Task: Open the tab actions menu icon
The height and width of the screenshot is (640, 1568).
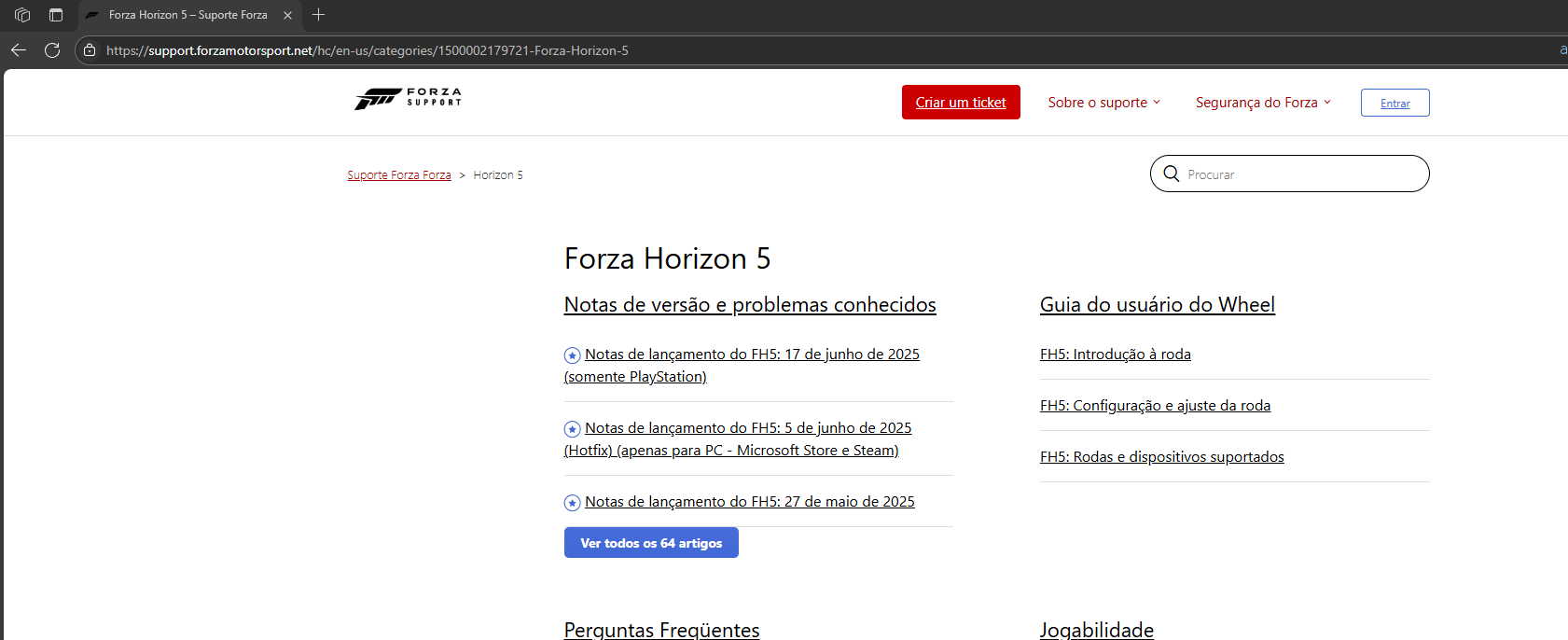Action: click(x=56, y=15)
